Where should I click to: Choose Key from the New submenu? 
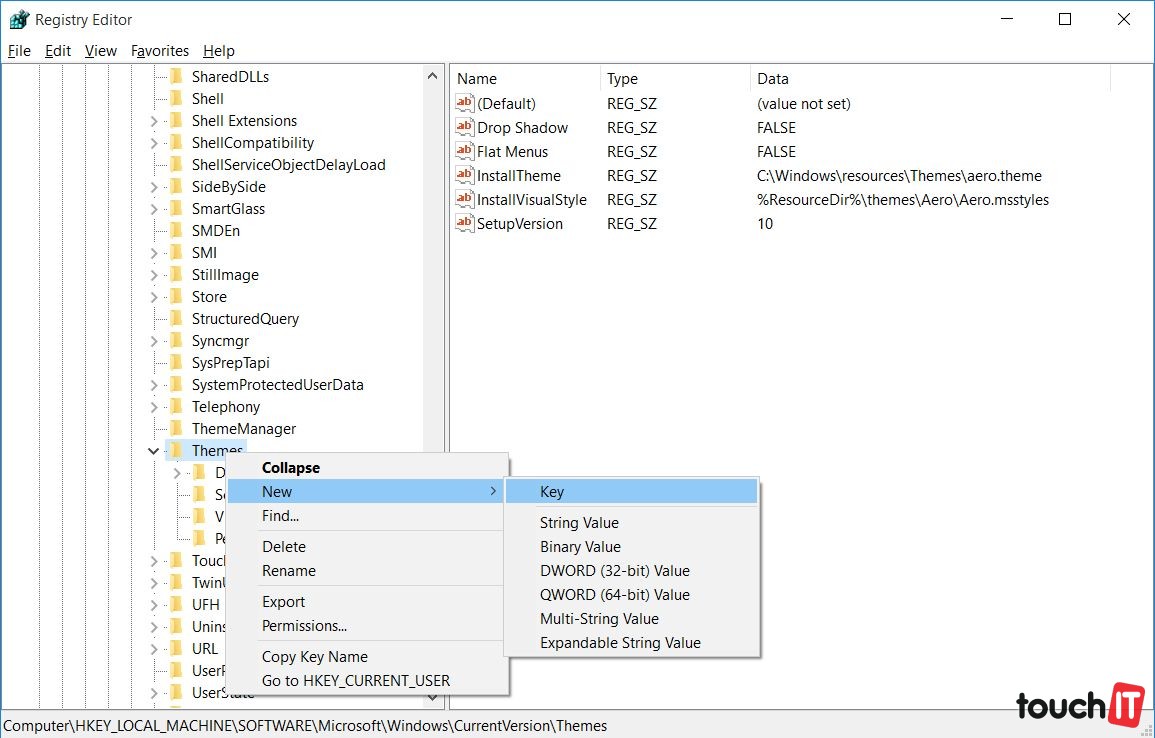(552, 492)
